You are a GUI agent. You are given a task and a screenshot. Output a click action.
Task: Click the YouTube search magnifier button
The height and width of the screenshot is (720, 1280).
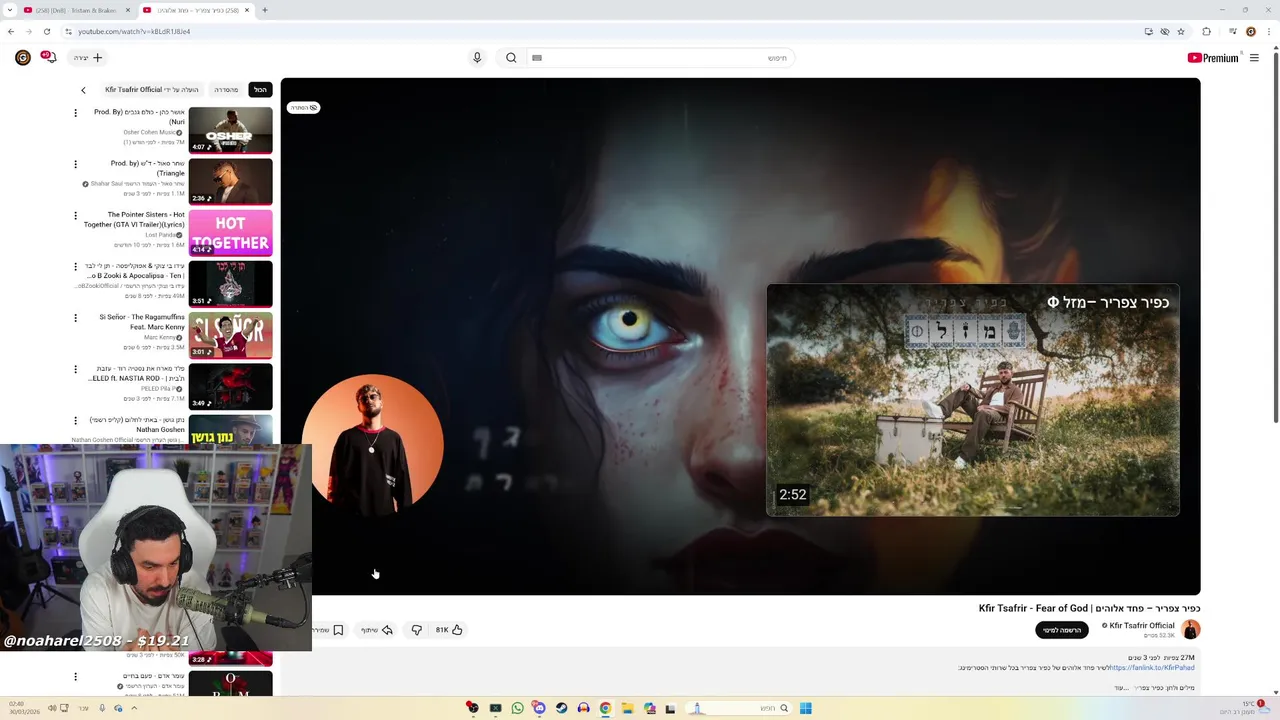click(x=511, y=58)
